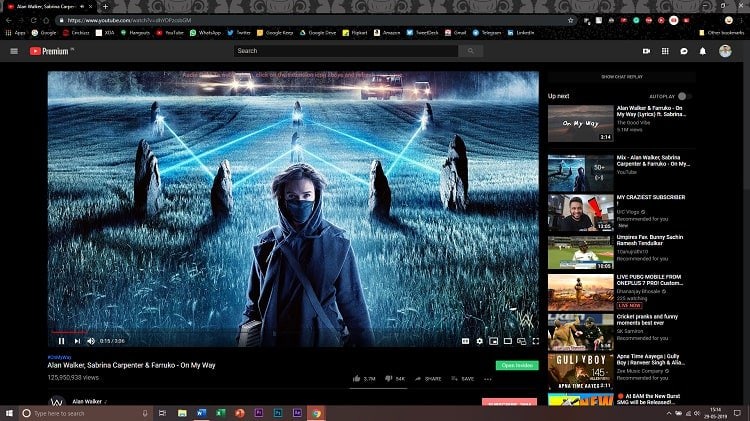
Task: Open the Google Keep bookmark
Action: [275, 33]
